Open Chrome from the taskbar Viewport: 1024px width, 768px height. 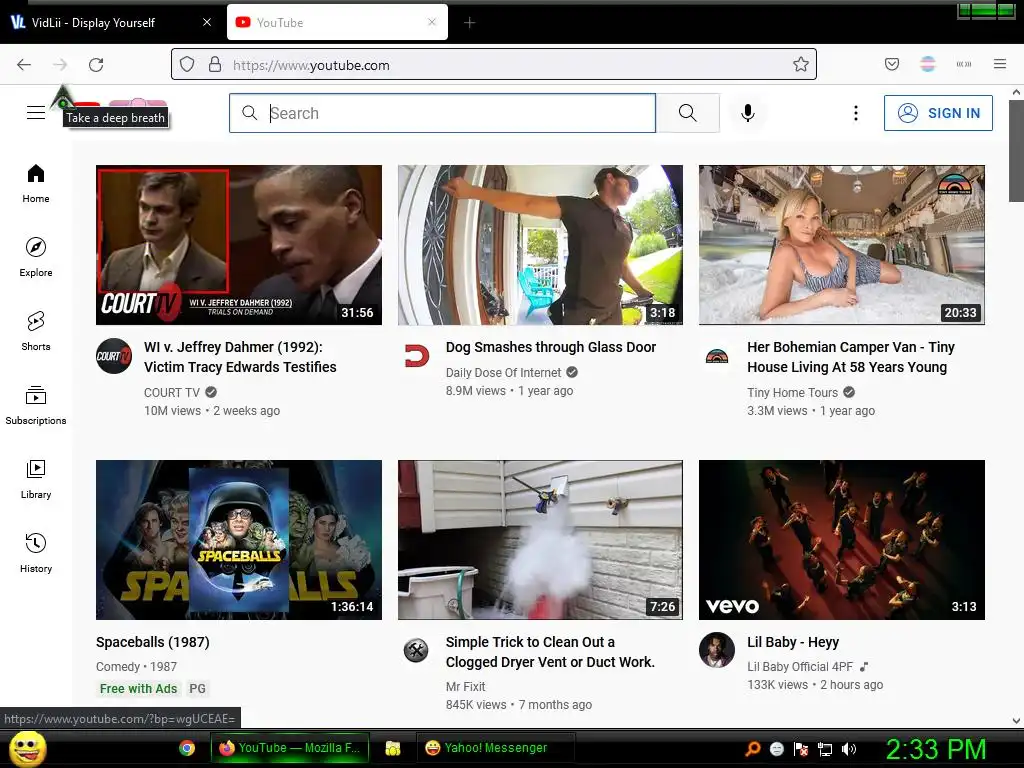[x=187, y=748]
